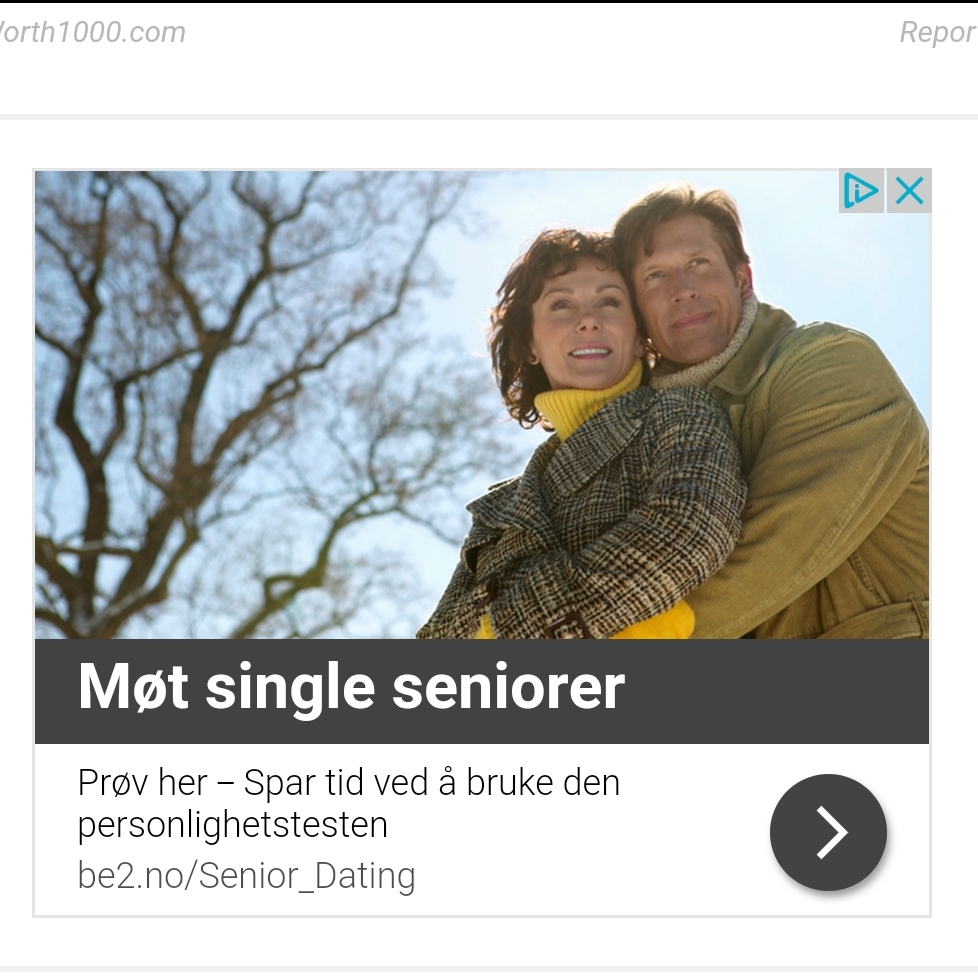Image resolution: width=978 pixels, height=978 pixels.
Task: Click the word "single" in the headline
Action: [x=290, y=690]
